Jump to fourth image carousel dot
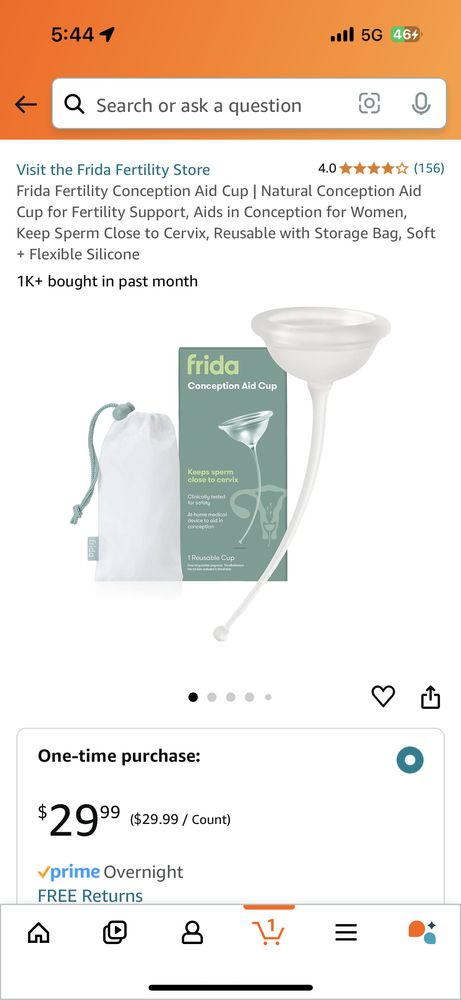The height and width of the screenshot is (1000, 461). pyautogui.click(x=249, y=697)
